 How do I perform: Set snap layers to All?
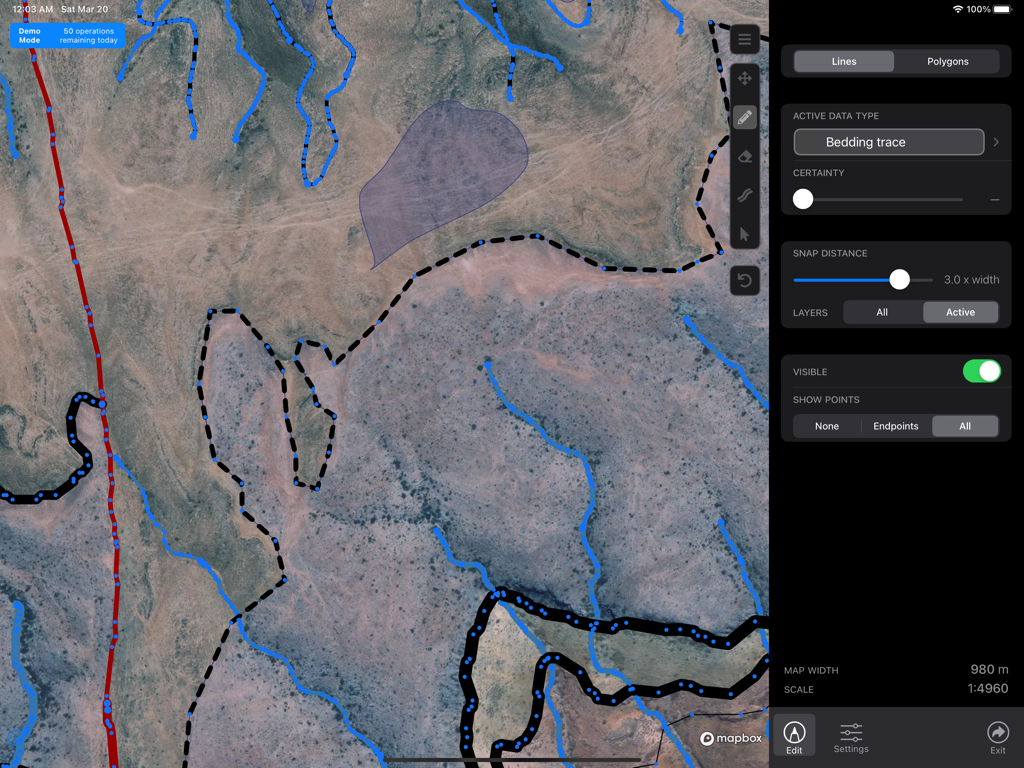coord(881,312)
